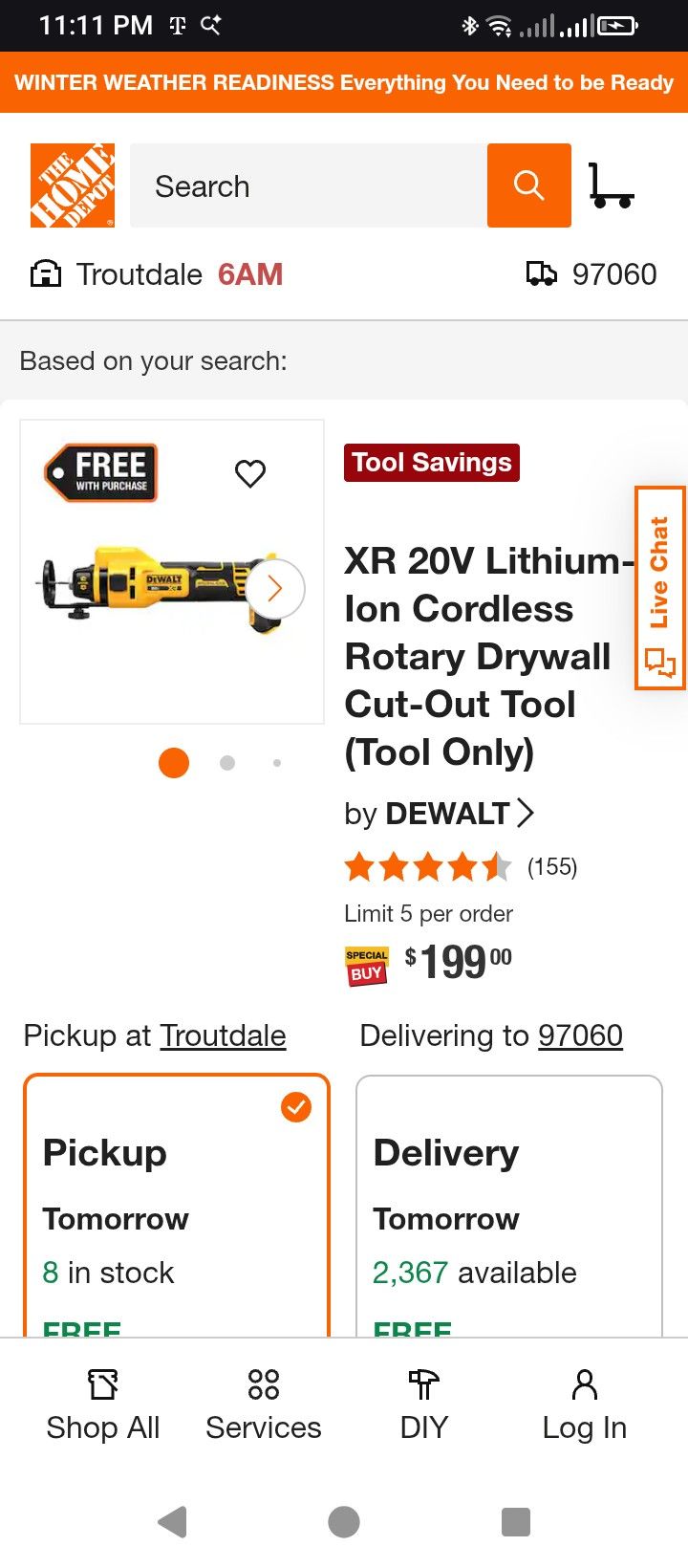Viewport: 688px width, 1568px height.
Task: Open the Pickup at Troutdale link
Action: (223, 1035)
